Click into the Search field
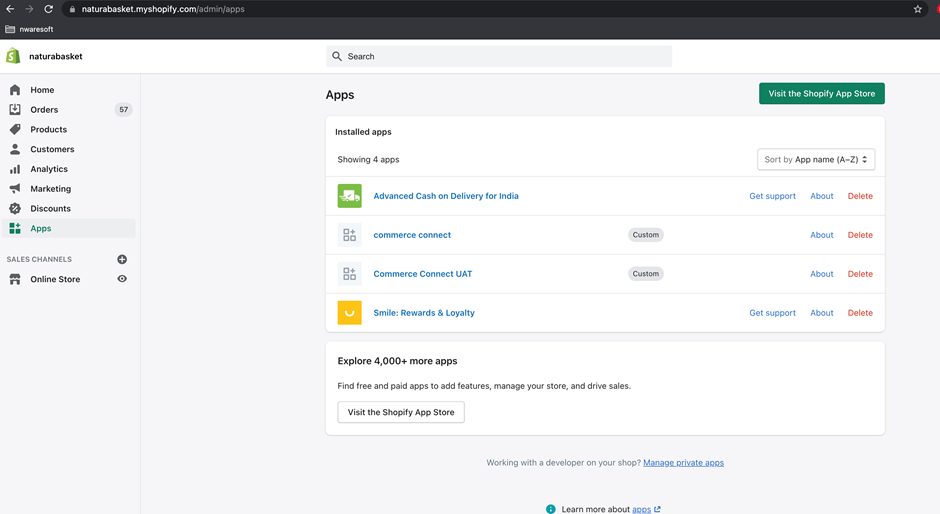Image resolution: width=940 pixels, height=514 pixels. coord(500,56)
